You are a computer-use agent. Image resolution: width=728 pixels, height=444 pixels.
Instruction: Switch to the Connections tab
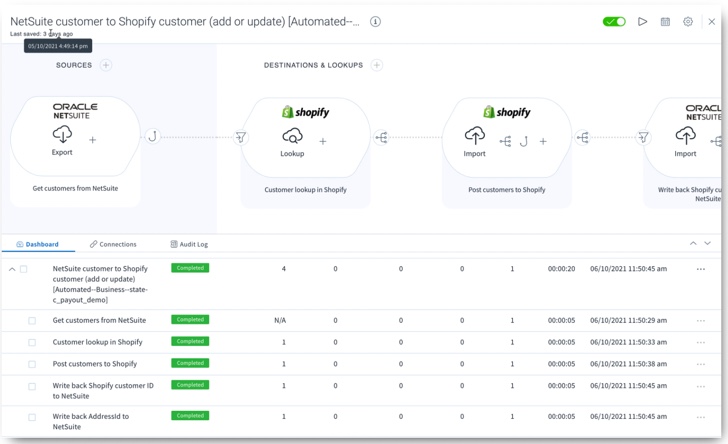113,244
